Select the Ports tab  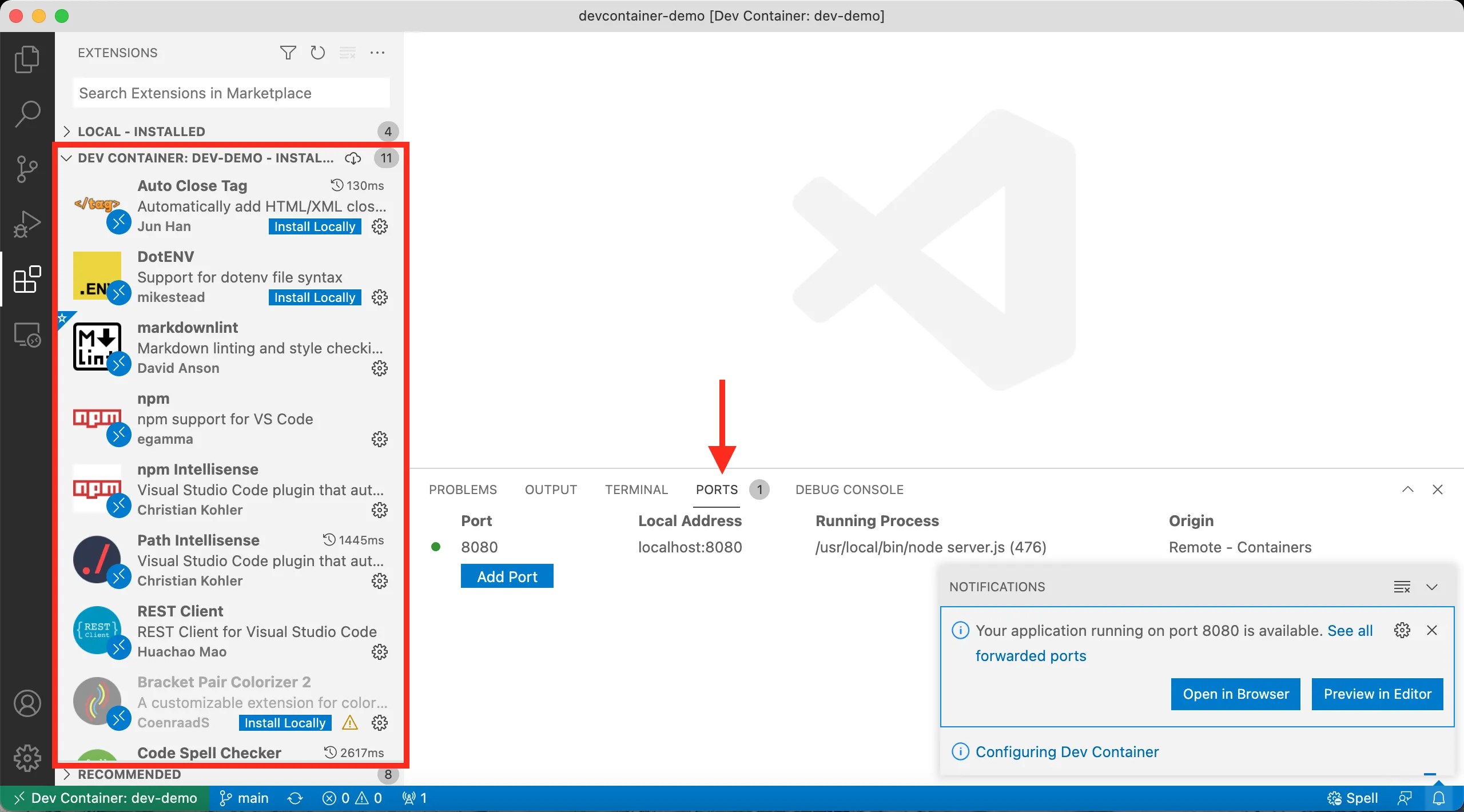pyautogui.click(x=717, y=489)
